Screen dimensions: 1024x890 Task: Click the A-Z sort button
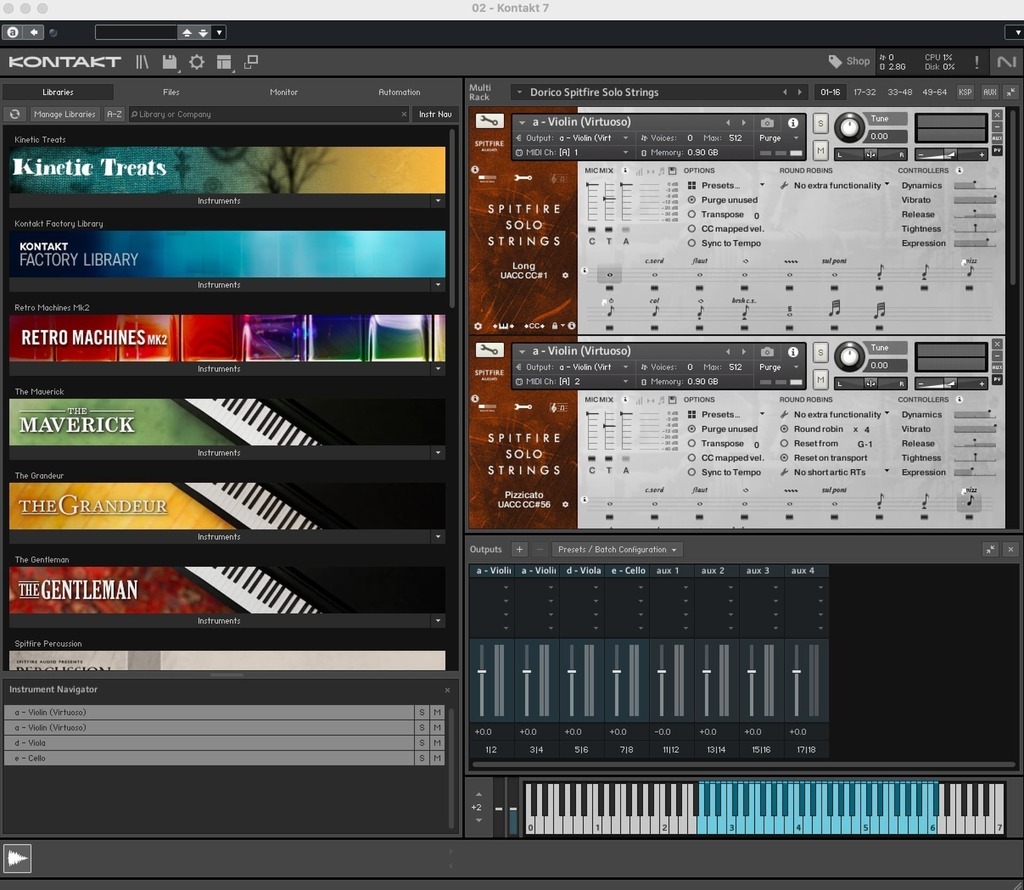[114, 114]
